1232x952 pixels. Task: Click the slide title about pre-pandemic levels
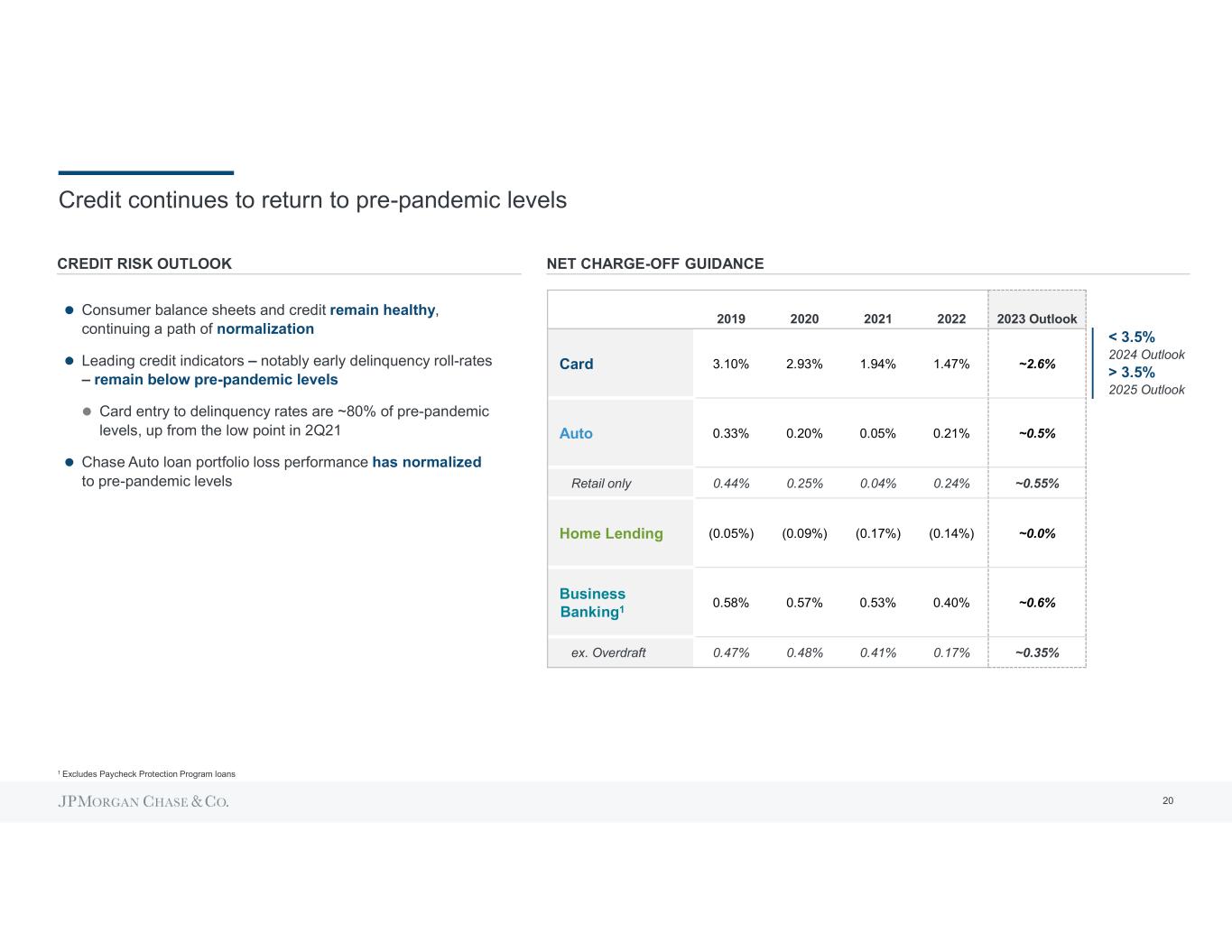coord(312,199)
